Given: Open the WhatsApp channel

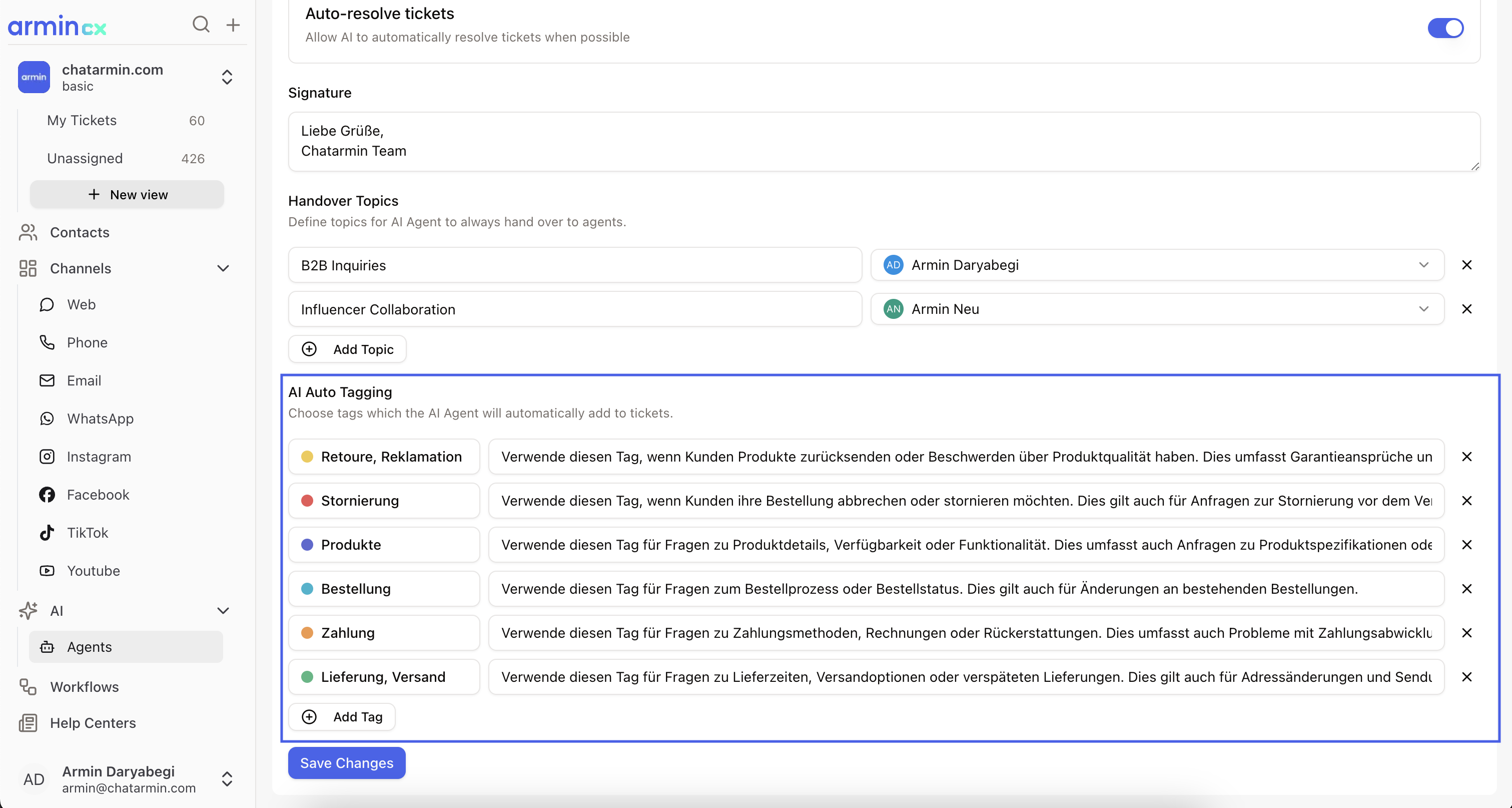Looking at the screenshot, I should coord(100,418).
